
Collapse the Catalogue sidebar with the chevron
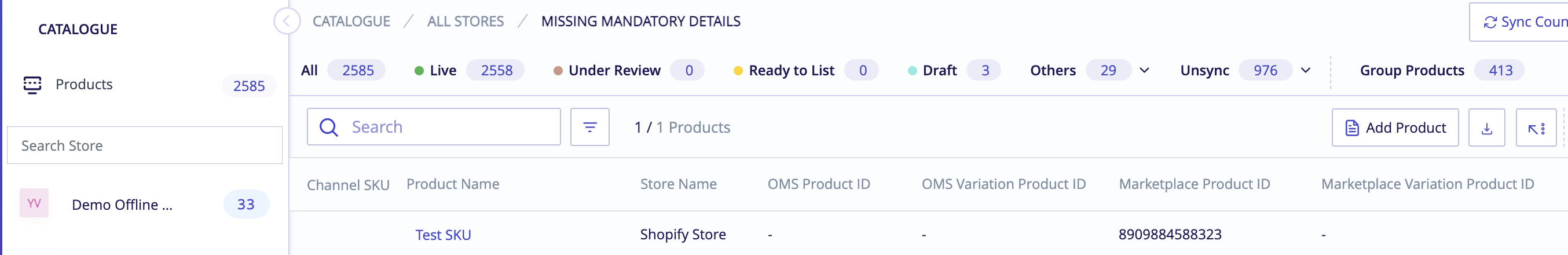(x=287, y=21)
